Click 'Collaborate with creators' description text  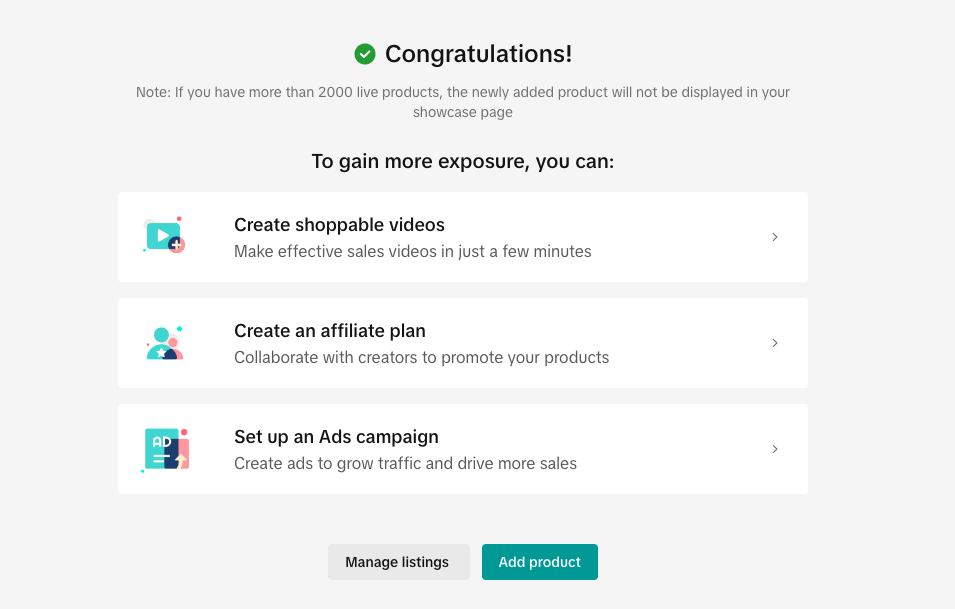(421, 358)
